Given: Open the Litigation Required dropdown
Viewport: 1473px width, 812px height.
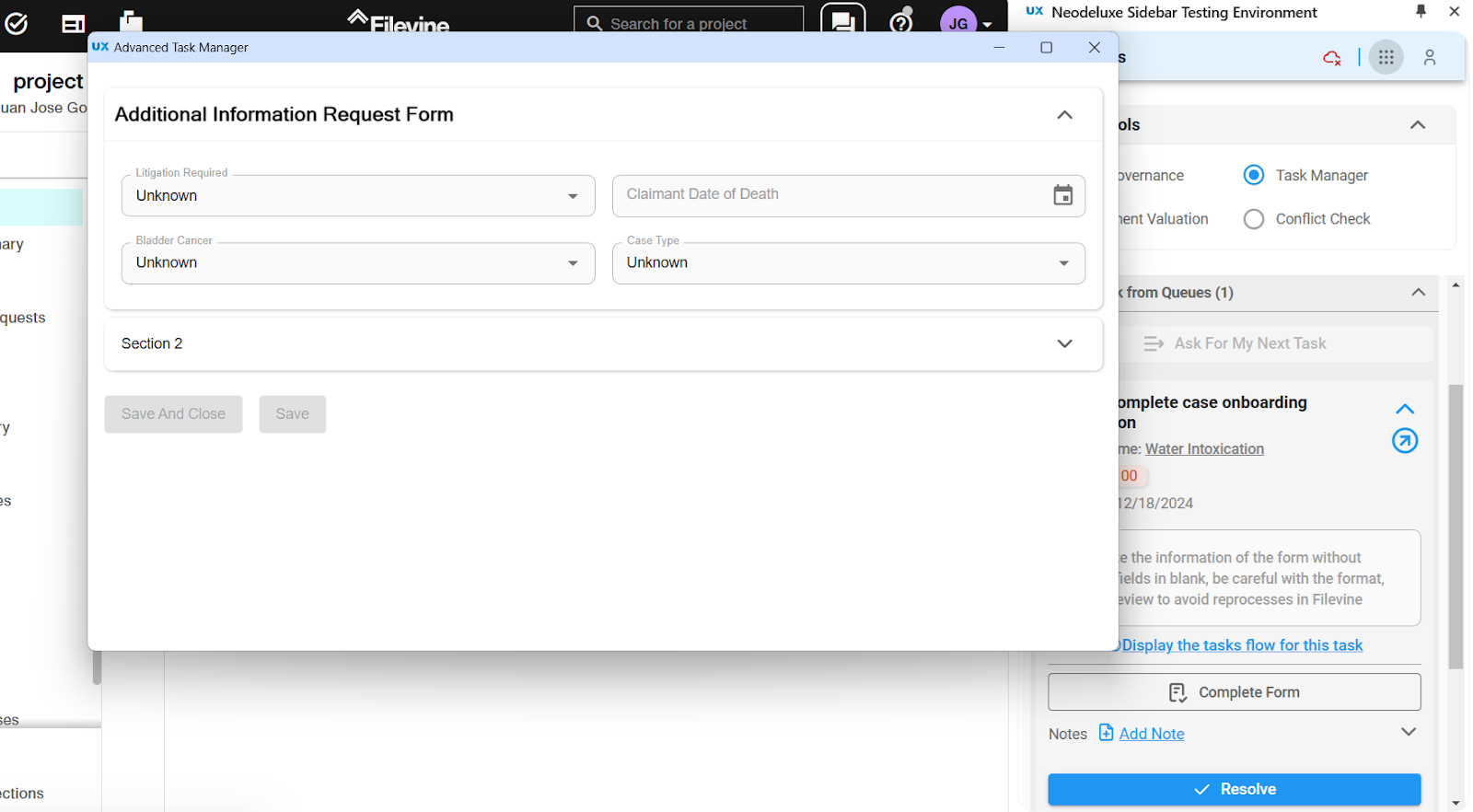Looking at the screenshot, I should 358,196.
